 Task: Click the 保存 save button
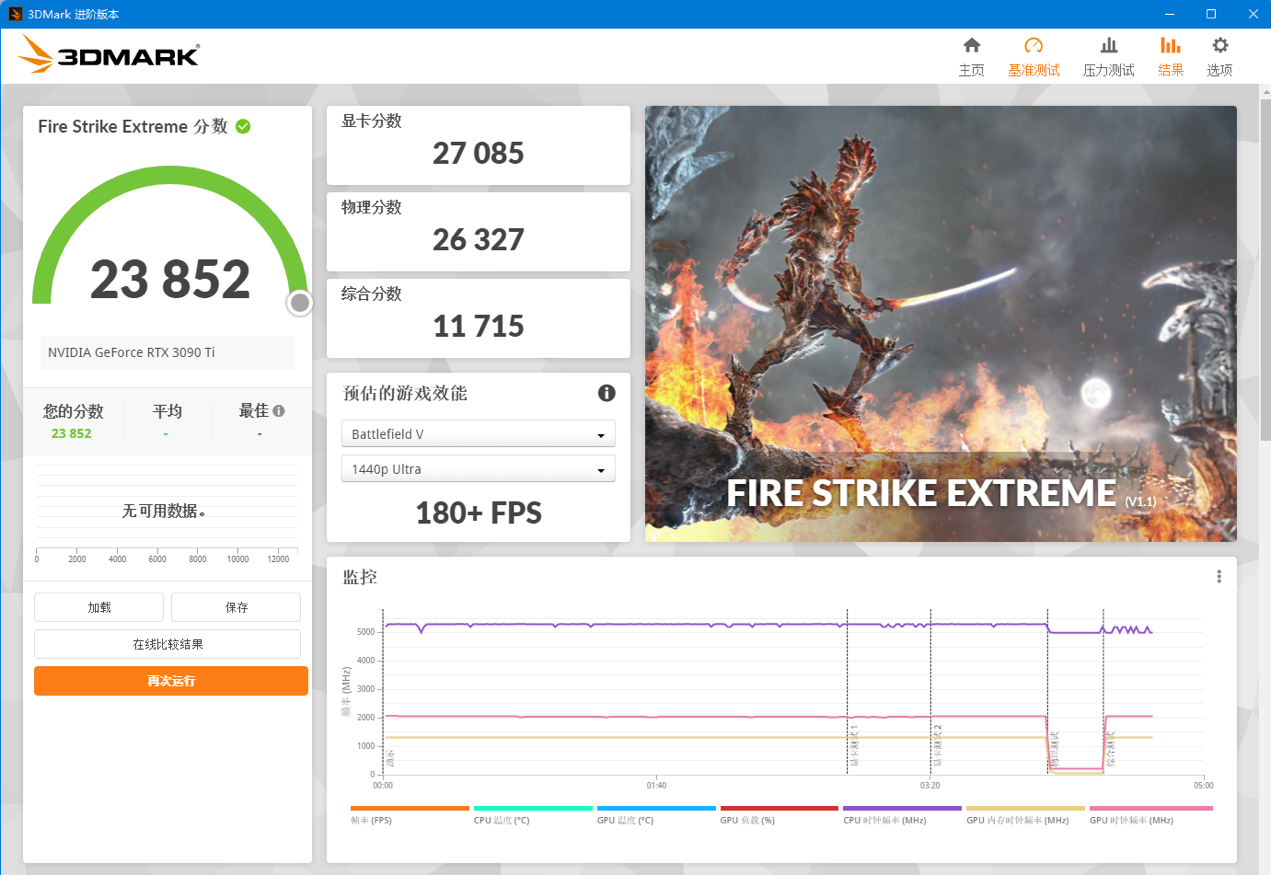236,607
